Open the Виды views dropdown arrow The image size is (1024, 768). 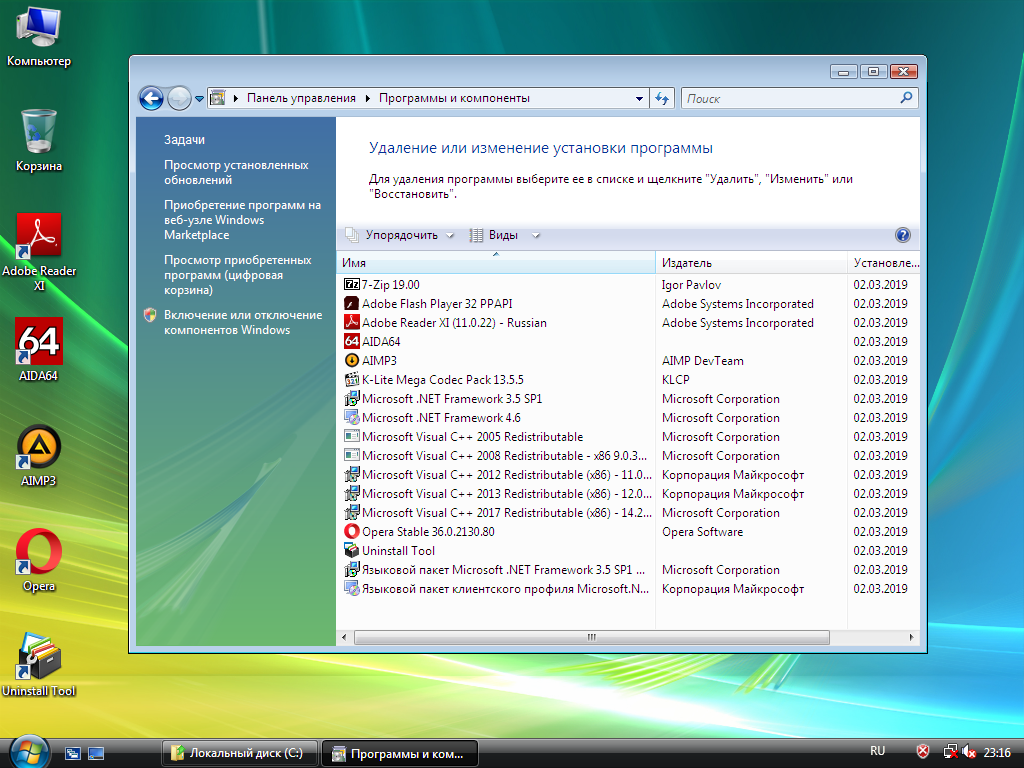click(536, 236)
